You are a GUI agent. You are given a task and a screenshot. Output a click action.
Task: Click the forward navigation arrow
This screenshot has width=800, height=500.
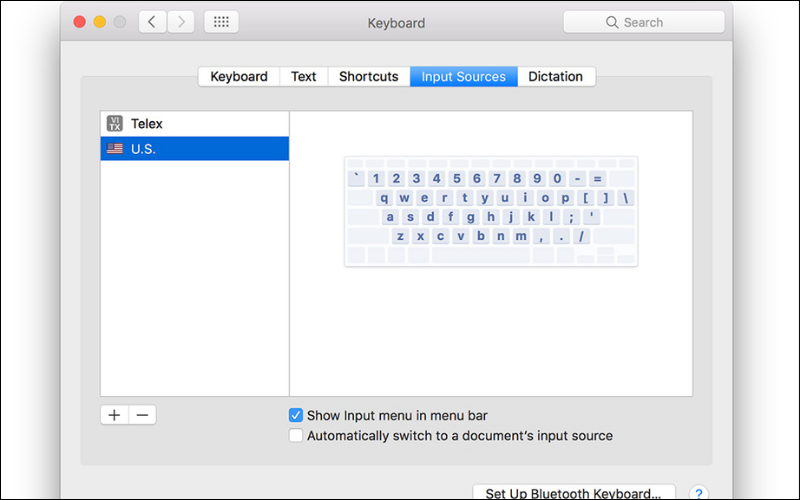click(181, 22)
